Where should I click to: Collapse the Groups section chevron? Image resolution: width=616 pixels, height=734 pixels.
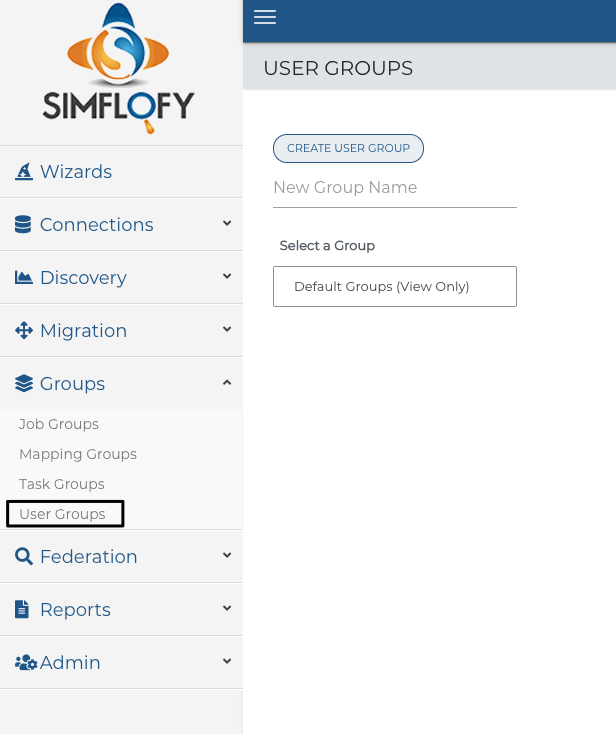coord(227,382)
